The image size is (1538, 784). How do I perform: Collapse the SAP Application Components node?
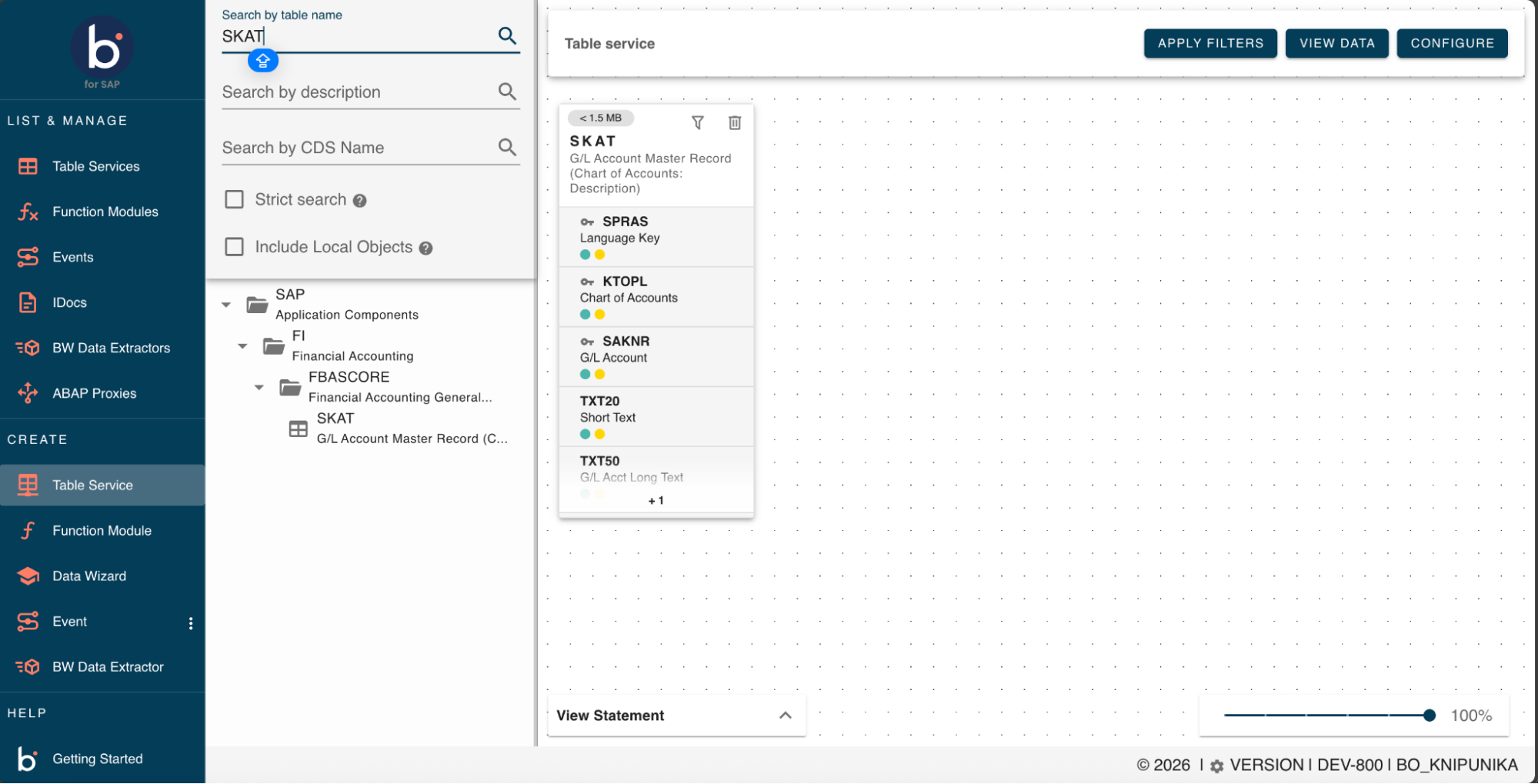click(226, 305)
